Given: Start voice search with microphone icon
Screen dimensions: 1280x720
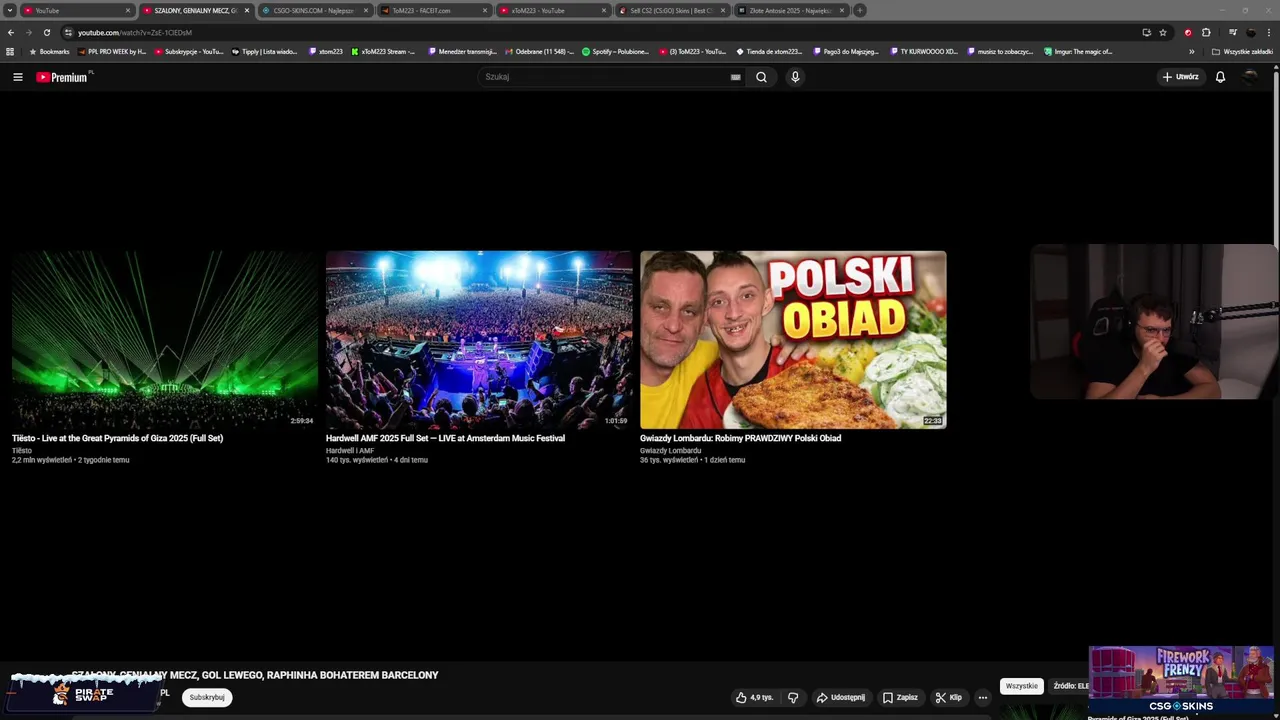Looking at the screenshot, I should click(x=795, y=77).
